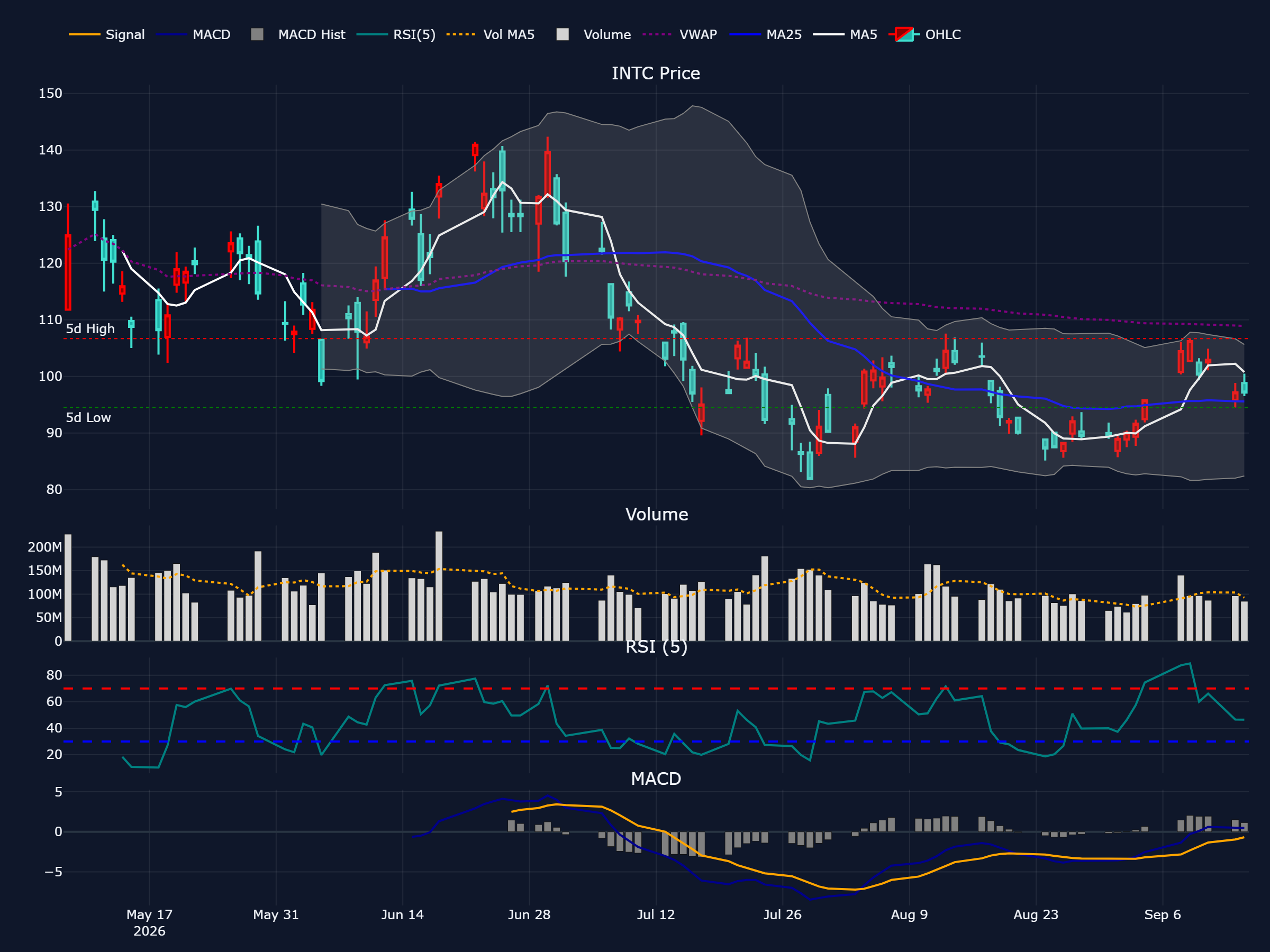Screen dimensions: 1270x952
Task: Click the tallest volume bar in mid-June
Action: [439, 586]
